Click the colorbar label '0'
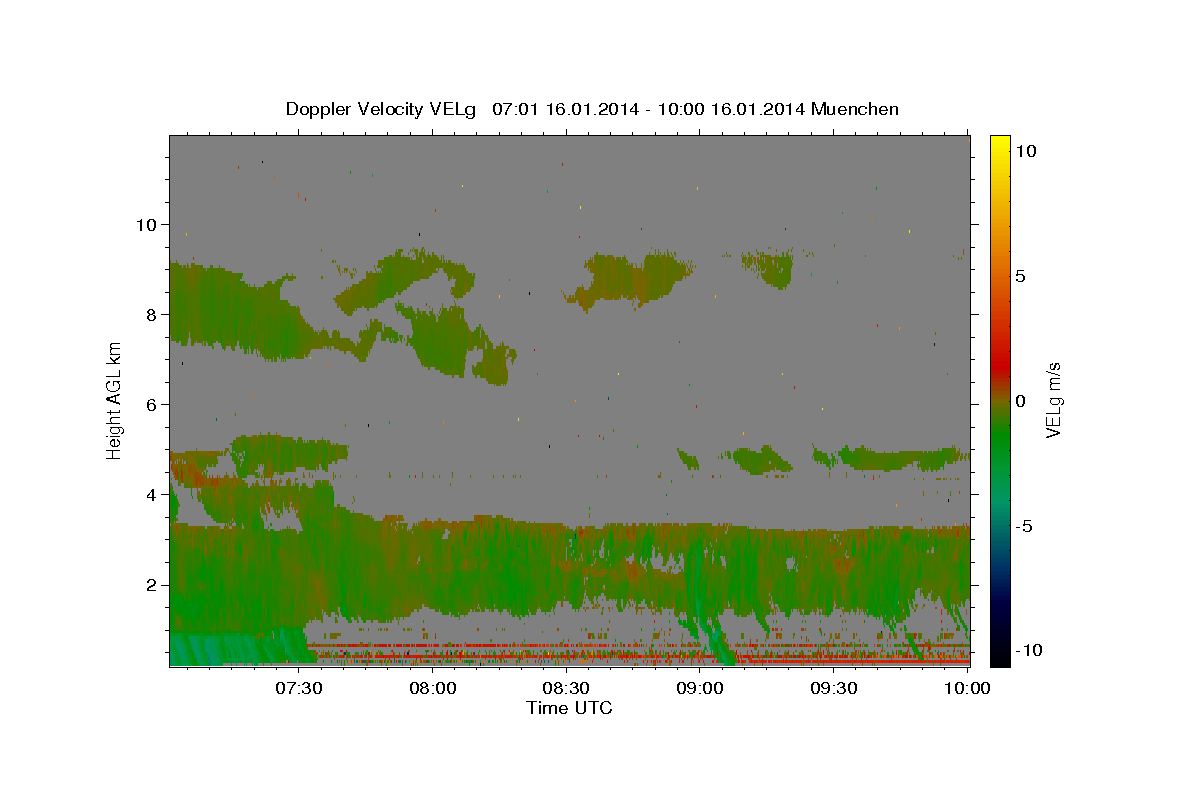Viewport: 1200px width, 800px height. point(1020,400)
